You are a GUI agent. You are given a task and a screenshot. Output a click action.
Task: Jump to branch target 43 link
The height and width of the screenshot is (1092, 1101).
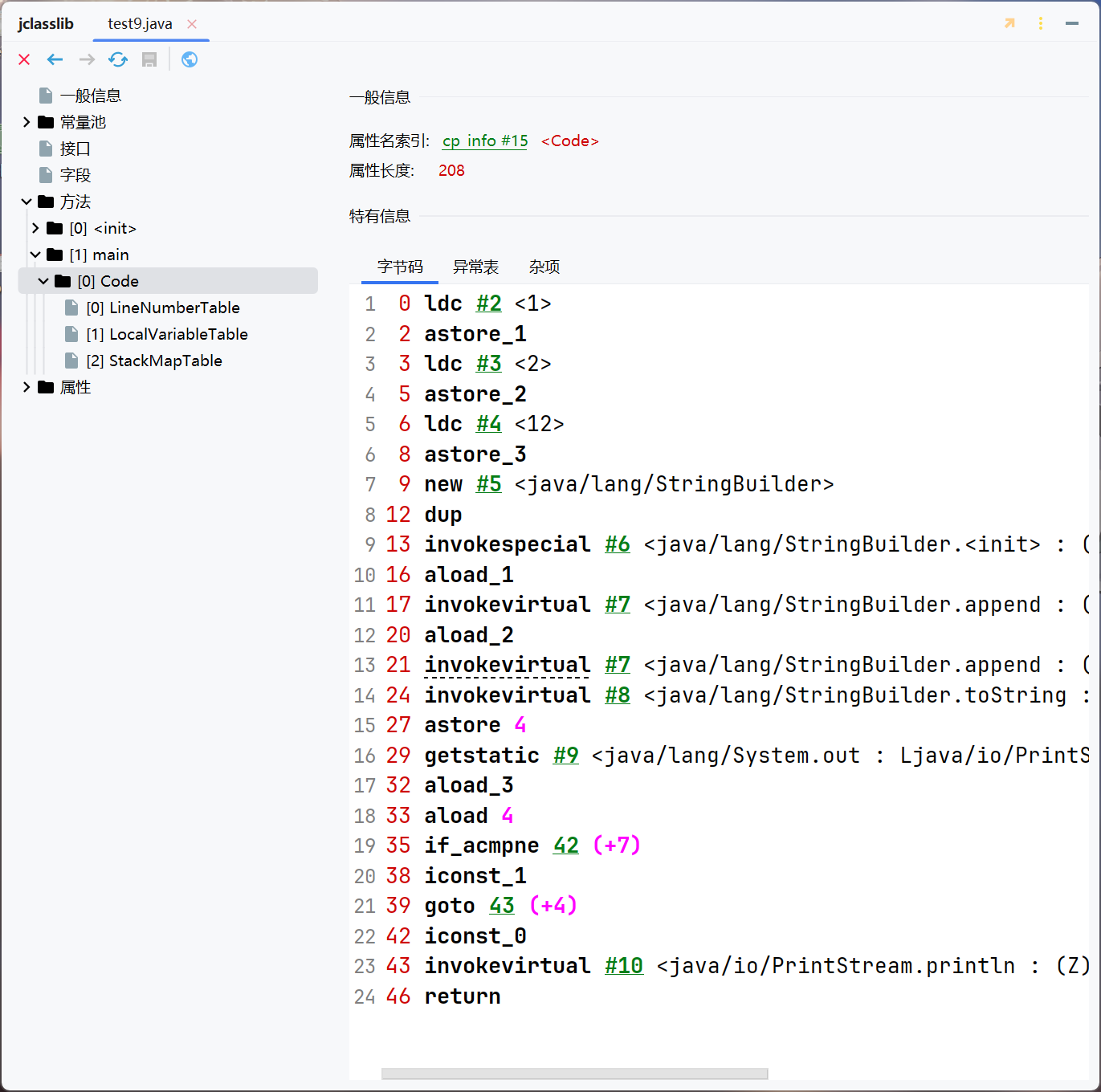pyautogui.click(x=501, y=905)
